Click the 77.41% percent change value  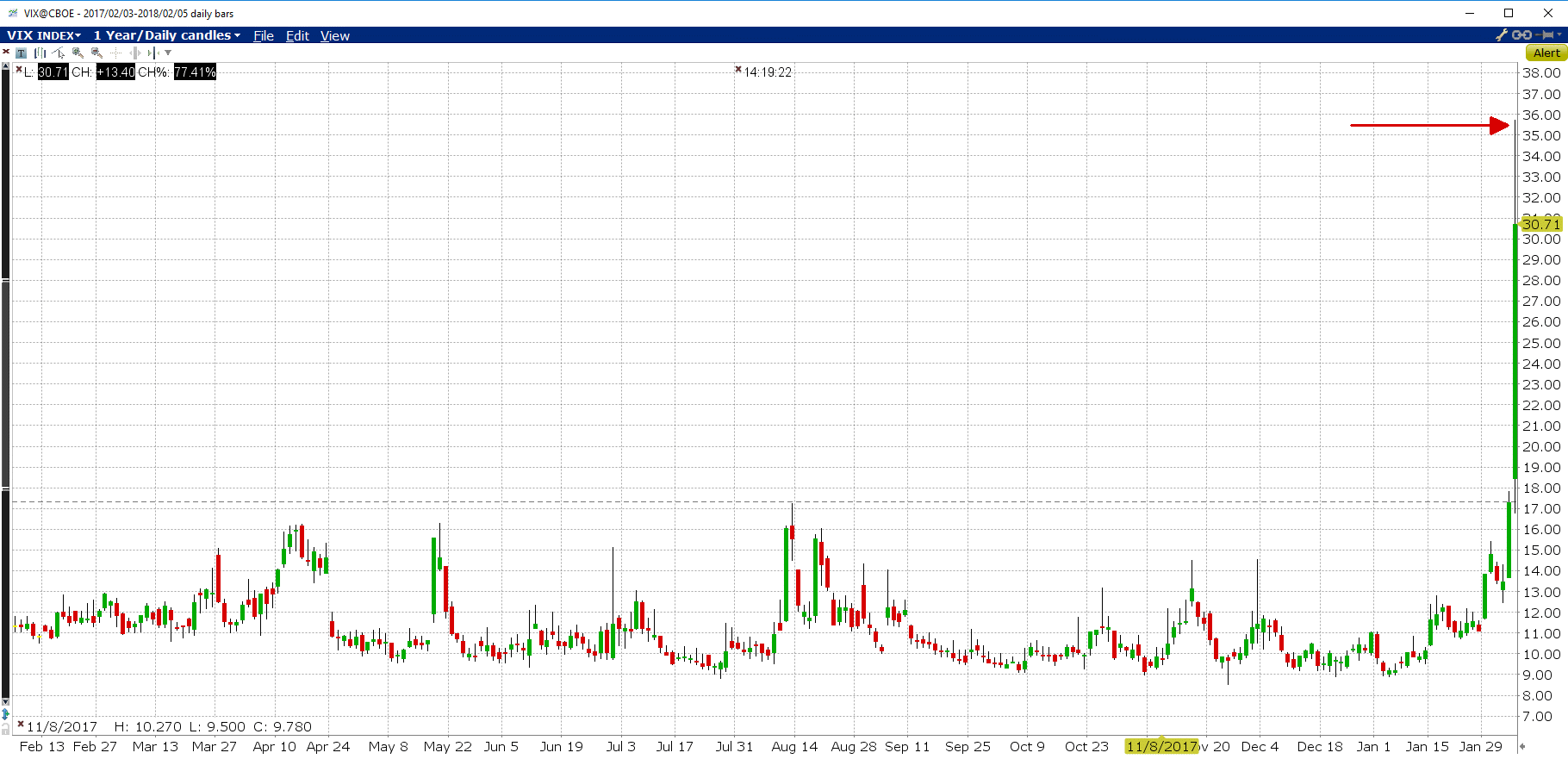[195, 72]
